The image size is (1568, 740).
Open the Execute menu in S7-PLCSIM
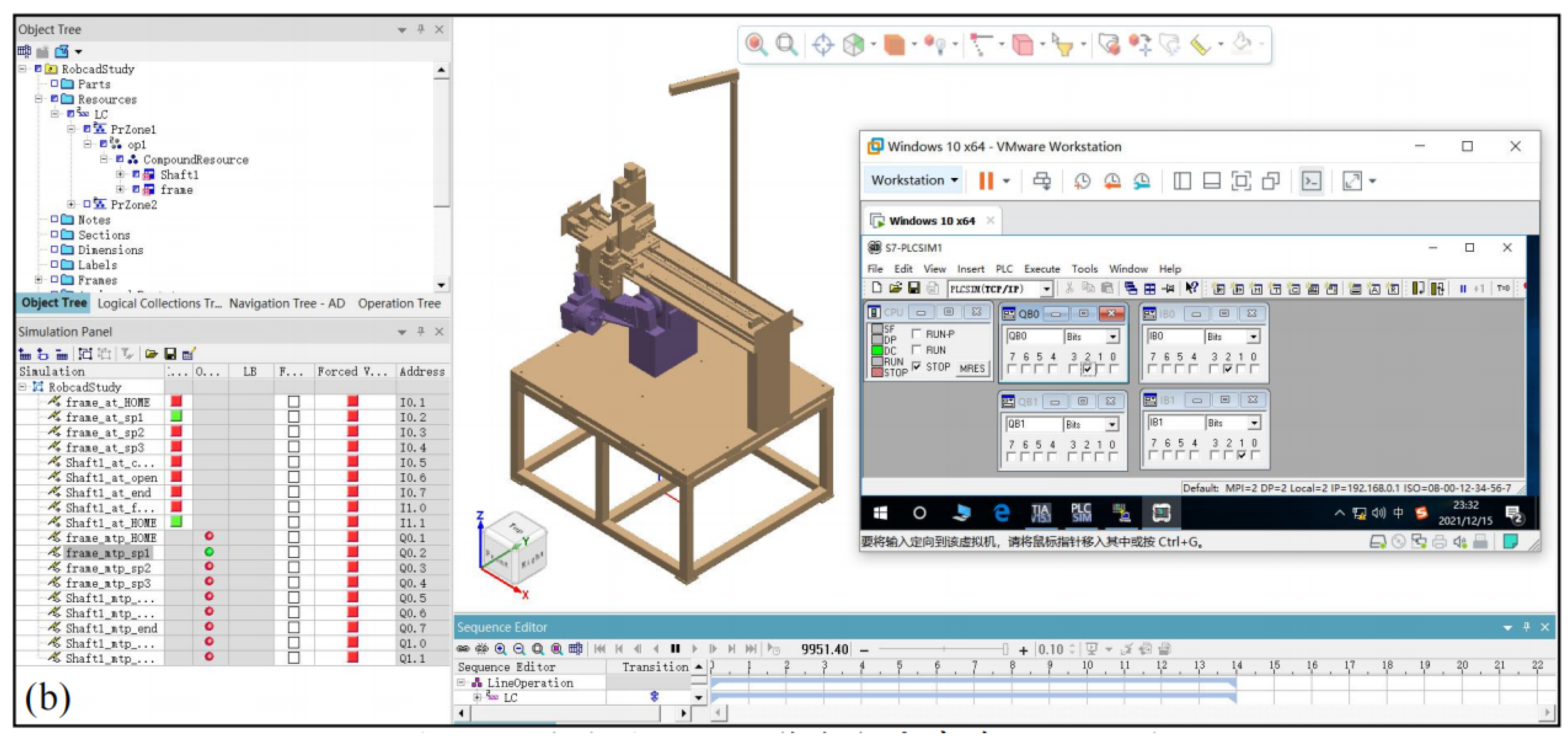pos(1042,268)
